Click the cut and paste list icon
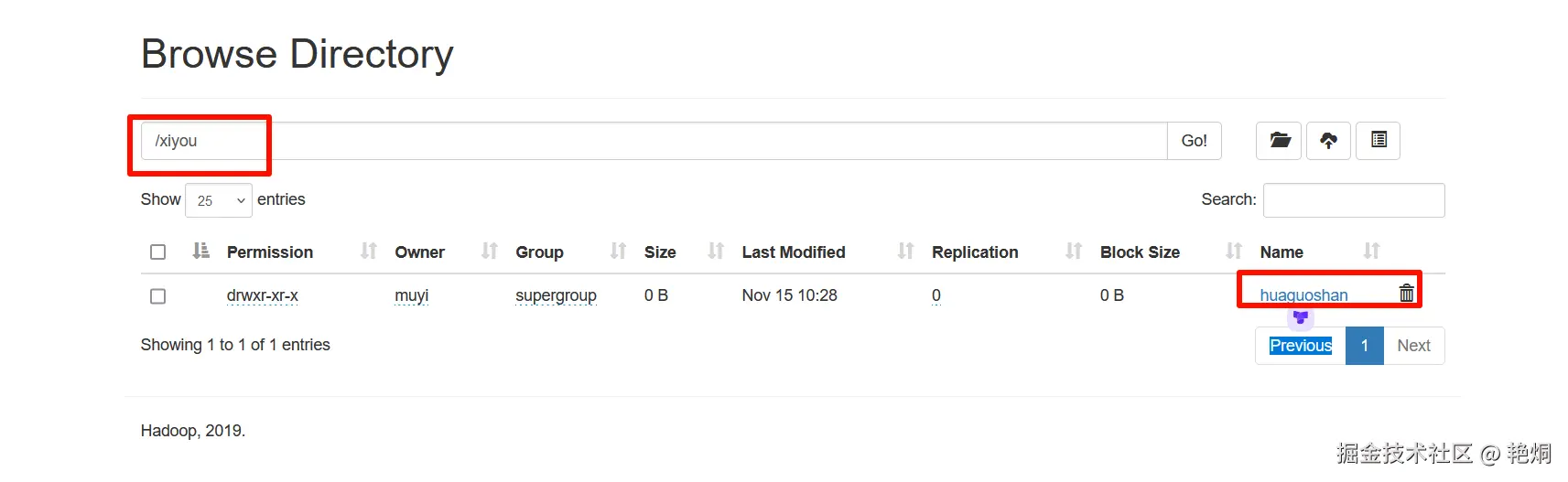 point(1378,141)
